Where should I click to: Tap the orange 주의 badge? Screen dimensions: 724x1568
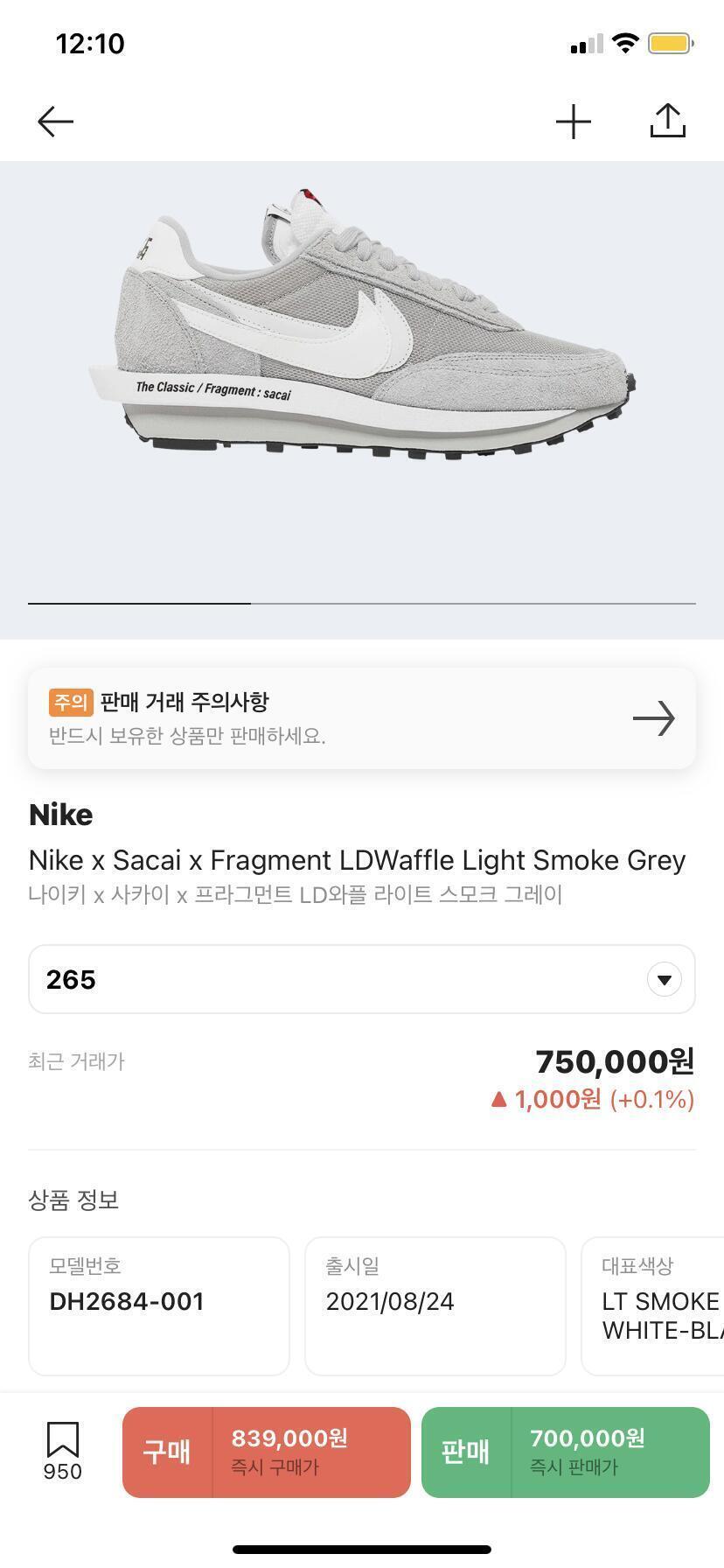[x=71, y=702]
